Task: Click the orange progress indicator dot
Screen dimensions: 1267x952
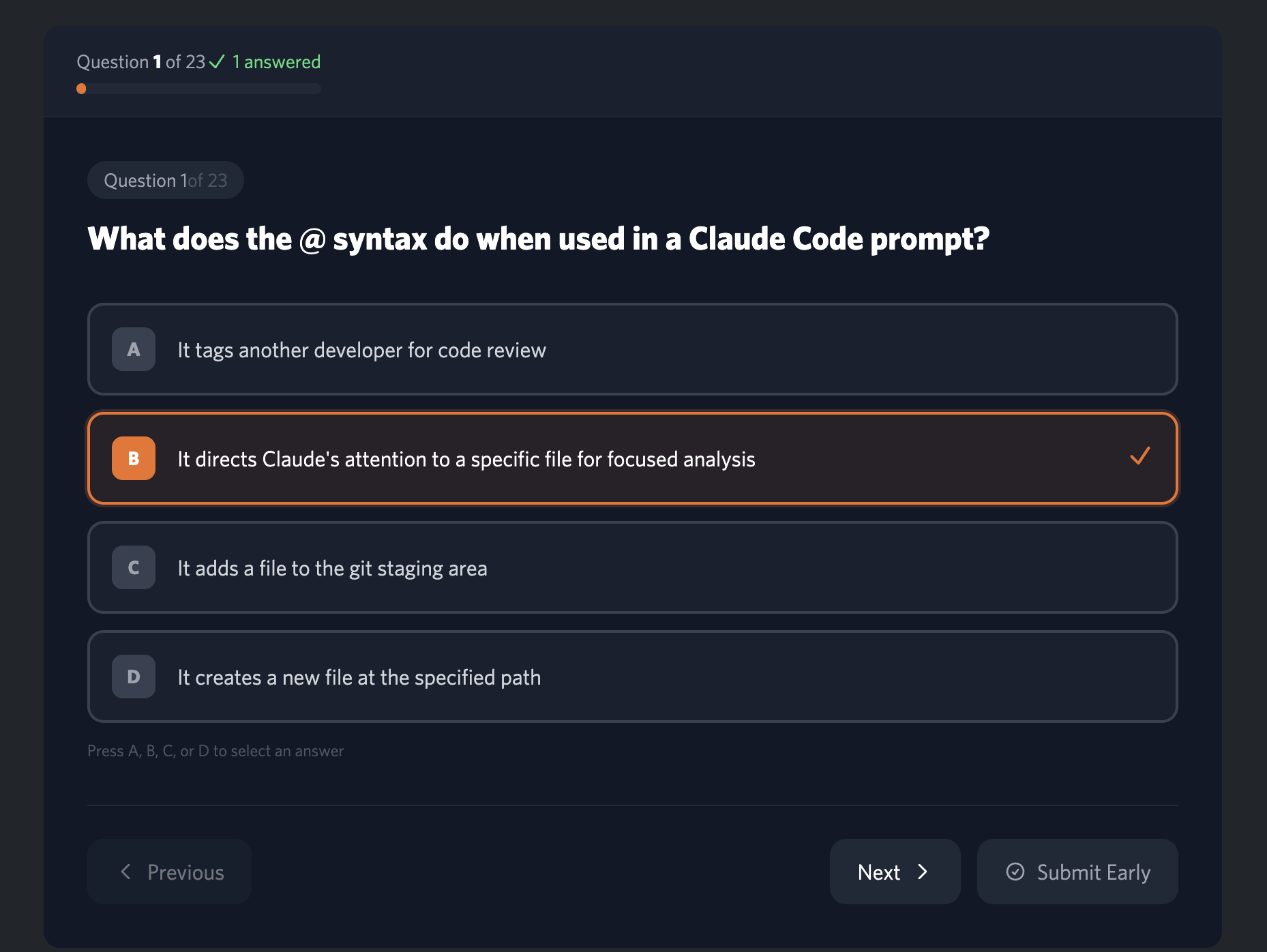Action: pos(81,89)
